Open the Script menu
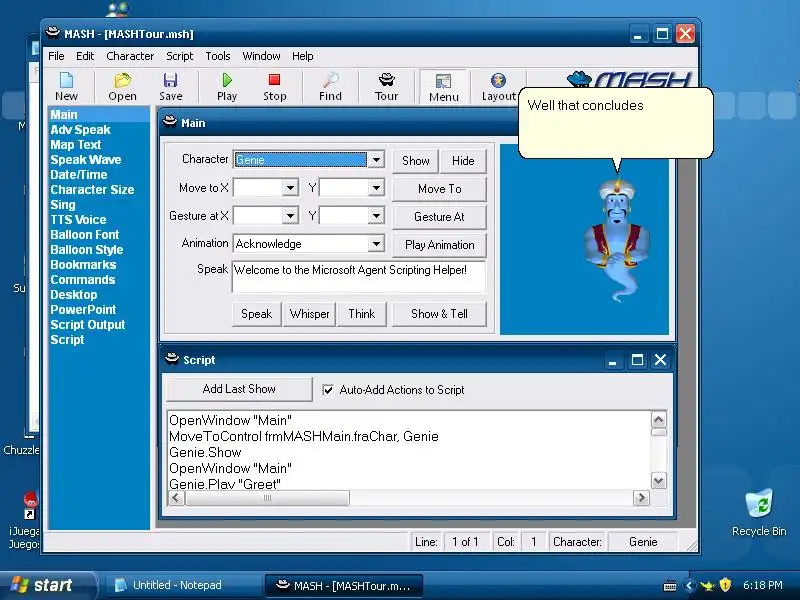The height and width of the screenshot is (600, 800). [x=180, y=56]
